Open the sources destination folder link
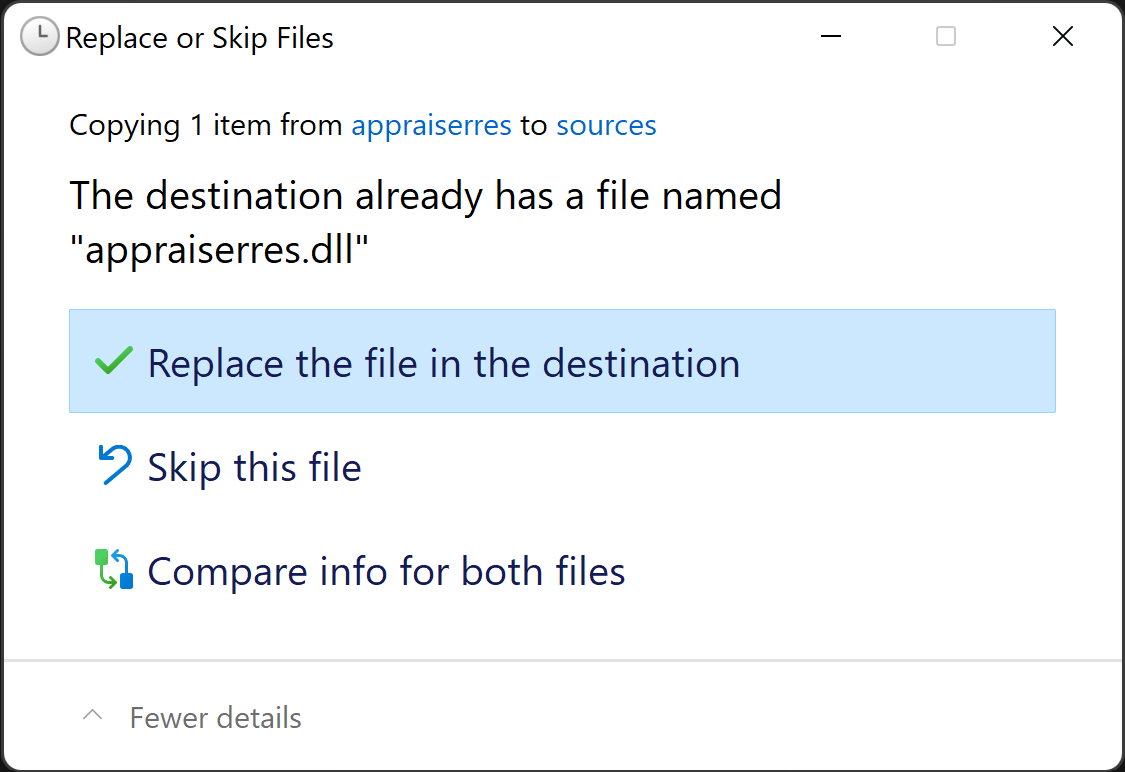Image resolution: width=1125 pixels, height=772 pixels. tap(606, 126)
